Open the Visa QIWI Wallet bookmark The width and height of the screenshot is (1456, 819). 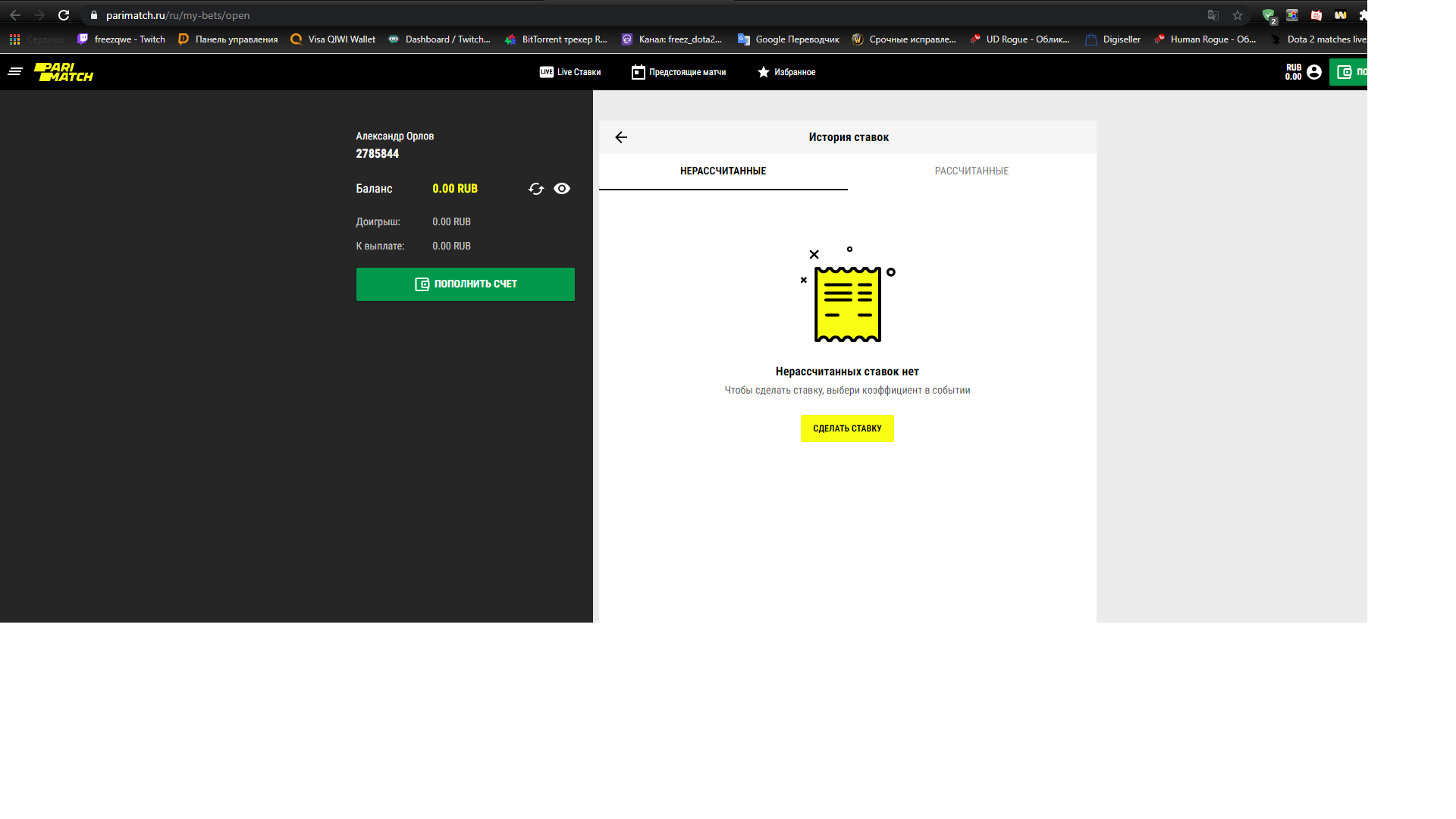333,39
